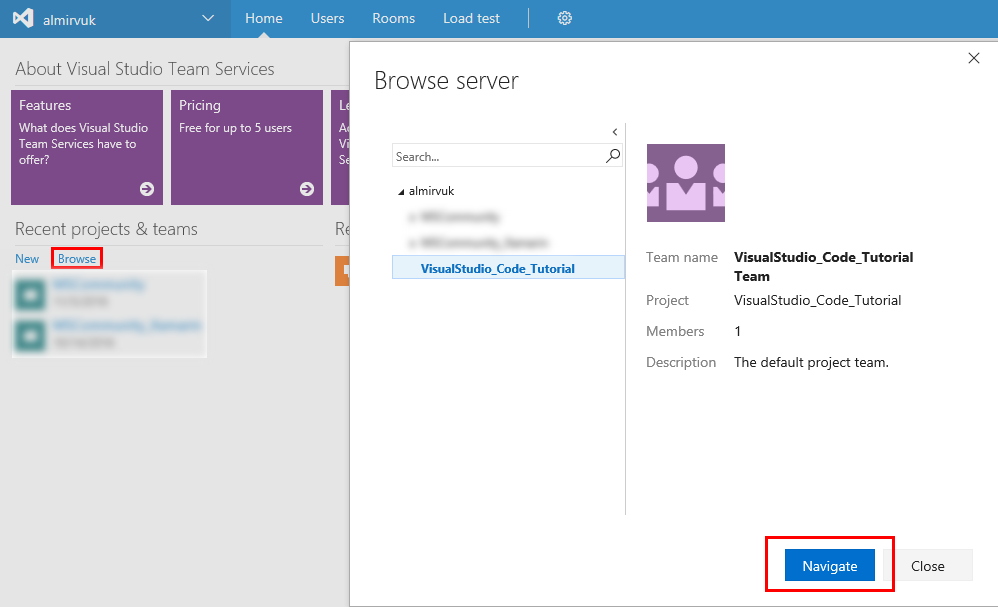Open the Home tab

point(264,18)
